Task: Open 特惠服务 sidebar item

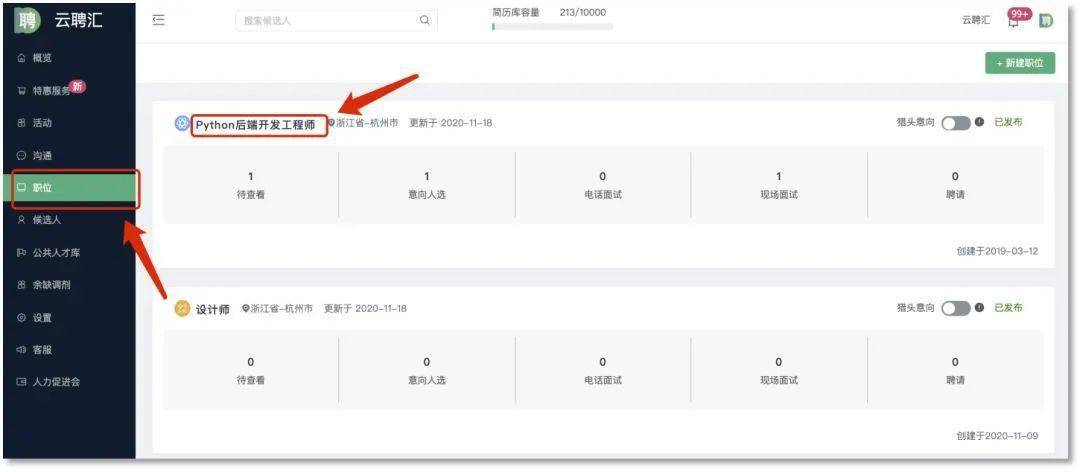Action: point(50,90)
